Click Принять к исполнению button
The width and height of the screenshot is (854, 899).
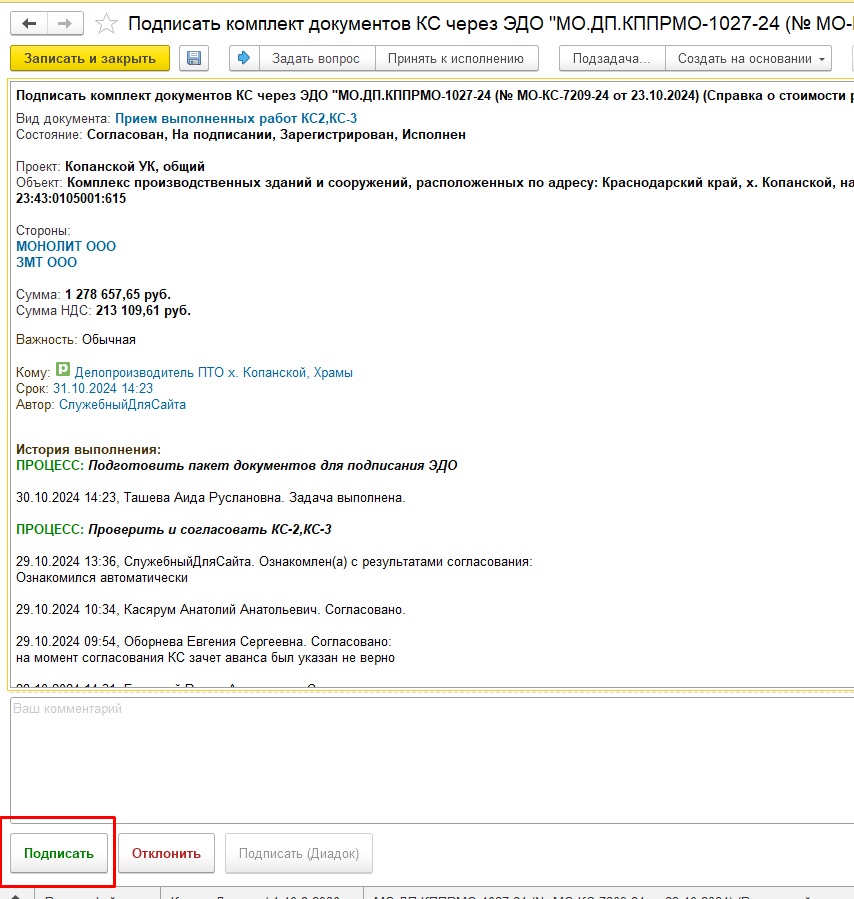click(455, 59)
